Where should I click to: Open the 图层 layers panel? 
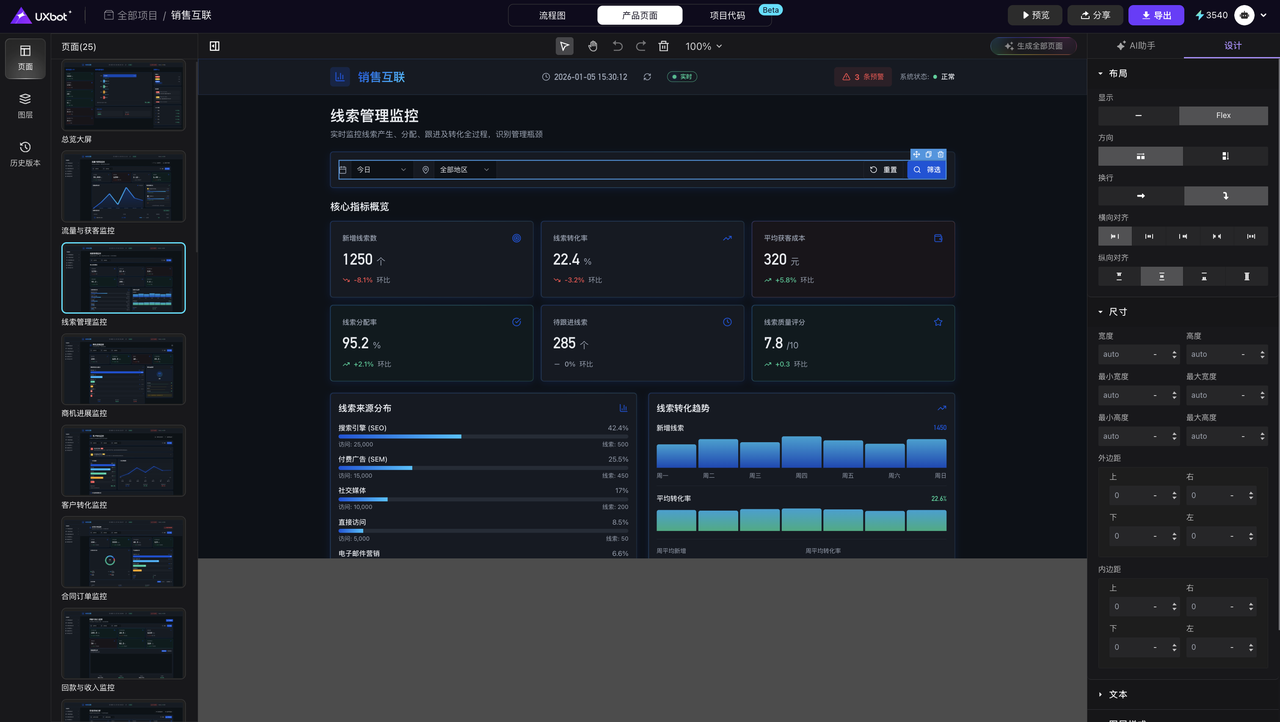pyautogui.click(x=25, y=106)
